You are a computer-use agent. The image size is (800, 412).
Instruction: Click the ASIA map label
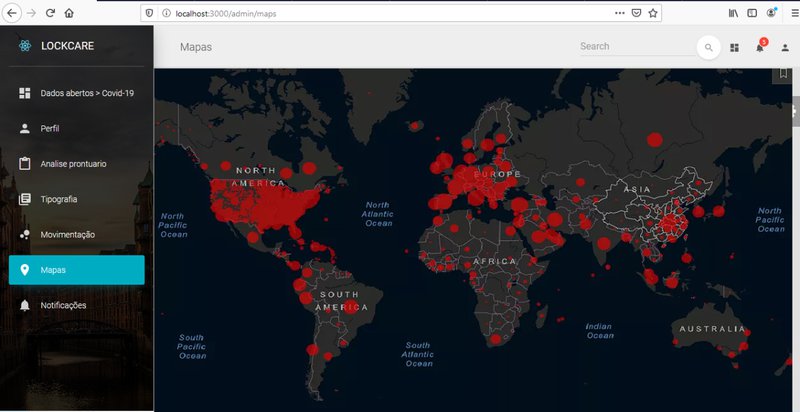click(637, 189)
